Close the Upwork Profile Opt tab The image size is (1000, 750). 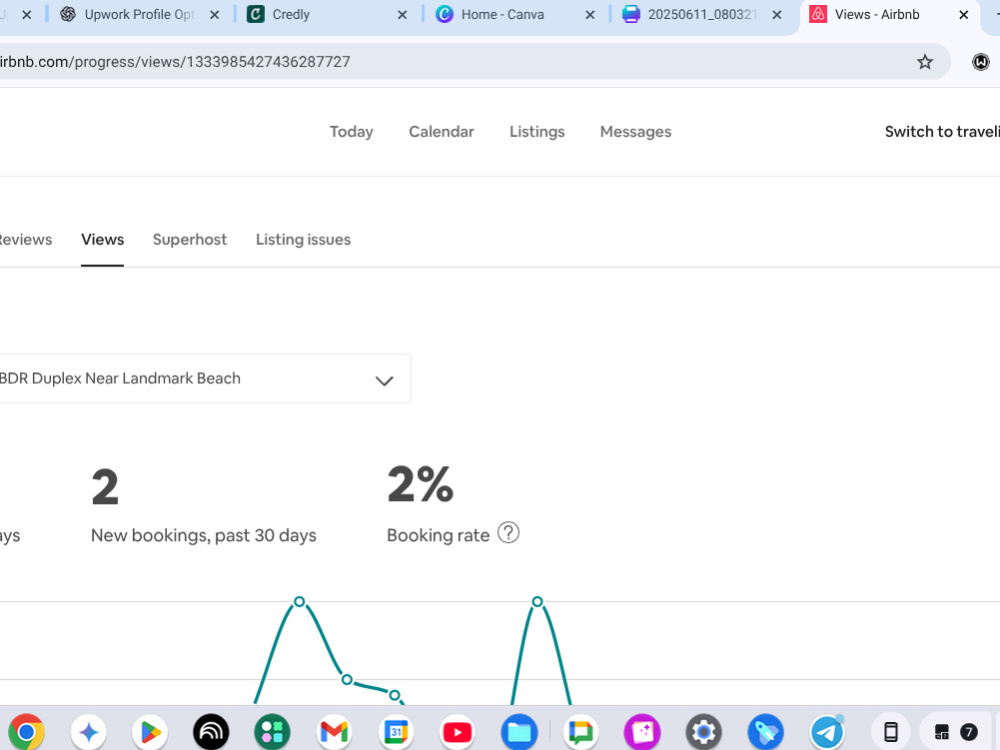point(215,15)
